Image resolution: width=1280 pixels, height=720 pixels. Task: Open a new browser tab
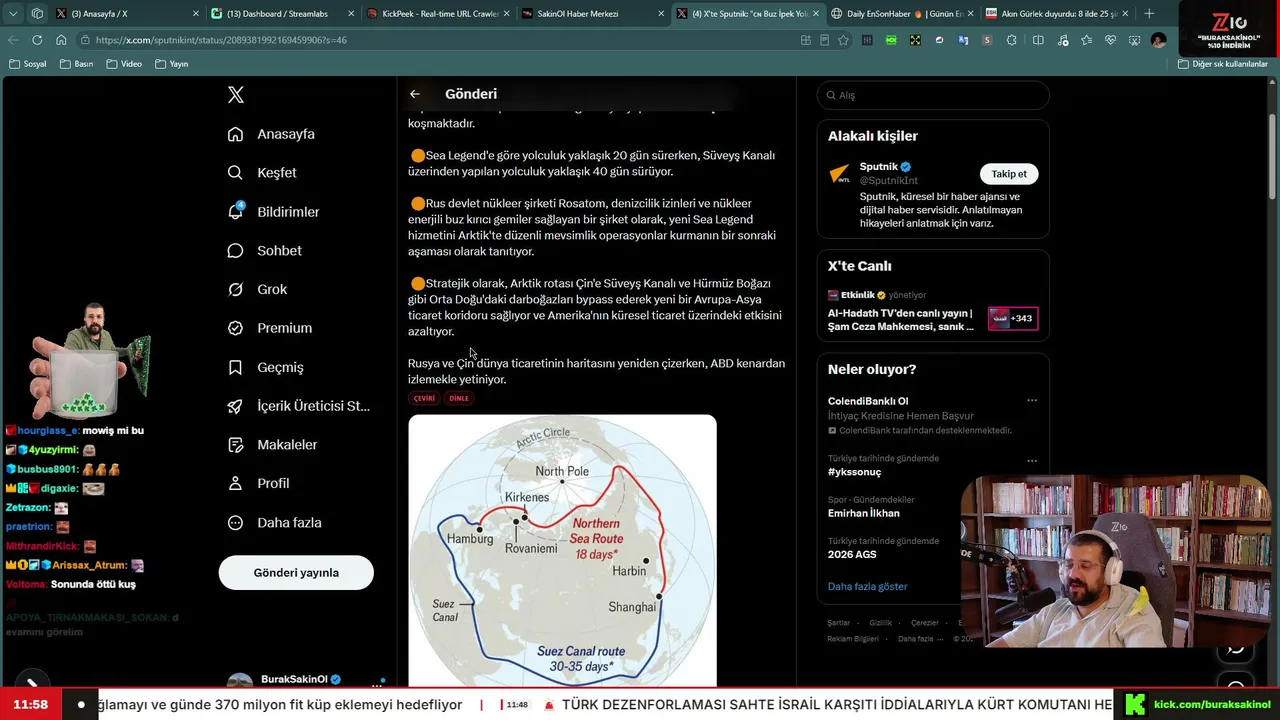pos(1149,14)
